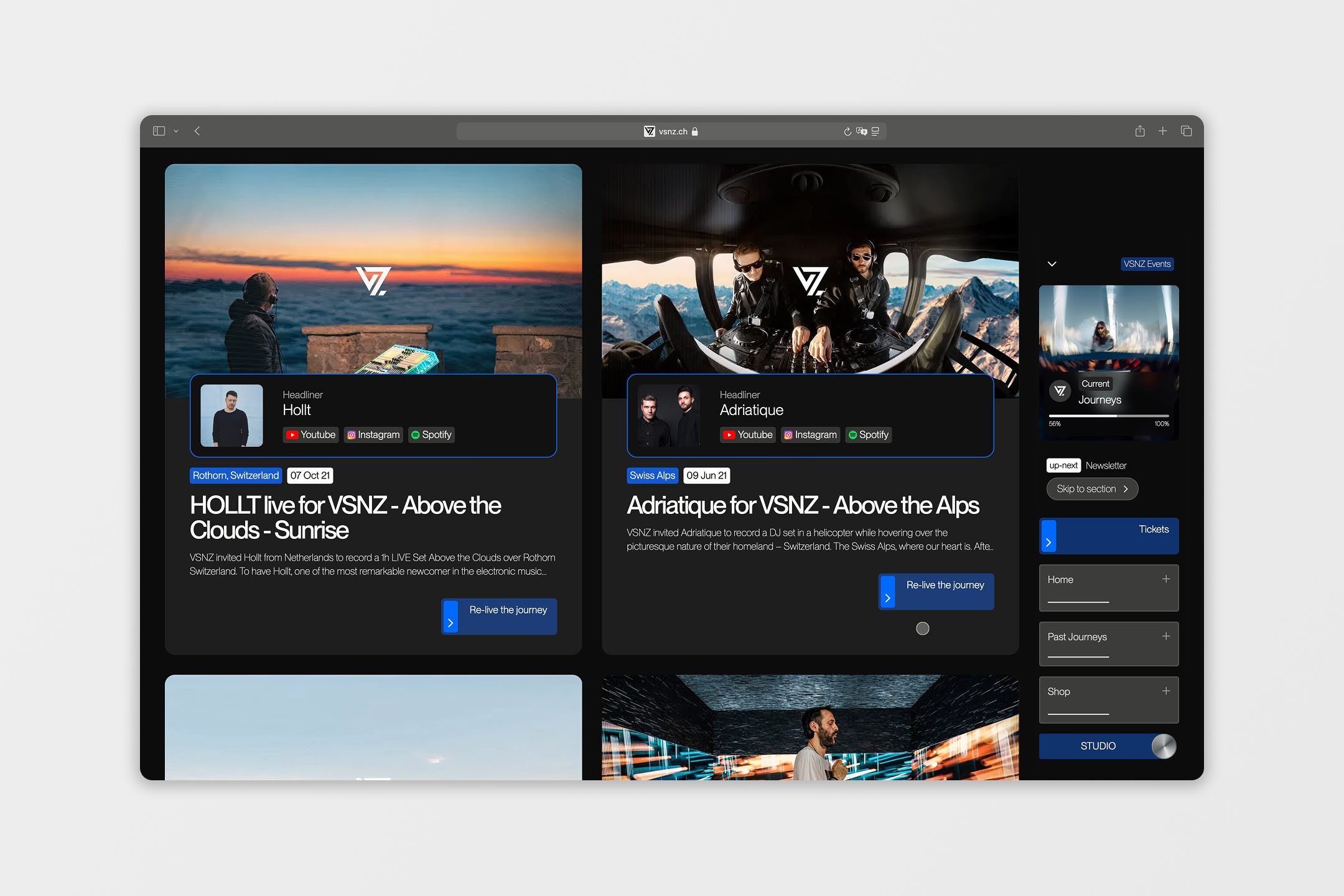1344x896 pixels.
Task: Expand the Home menu plus
Action: click(x=1165, y=579)
